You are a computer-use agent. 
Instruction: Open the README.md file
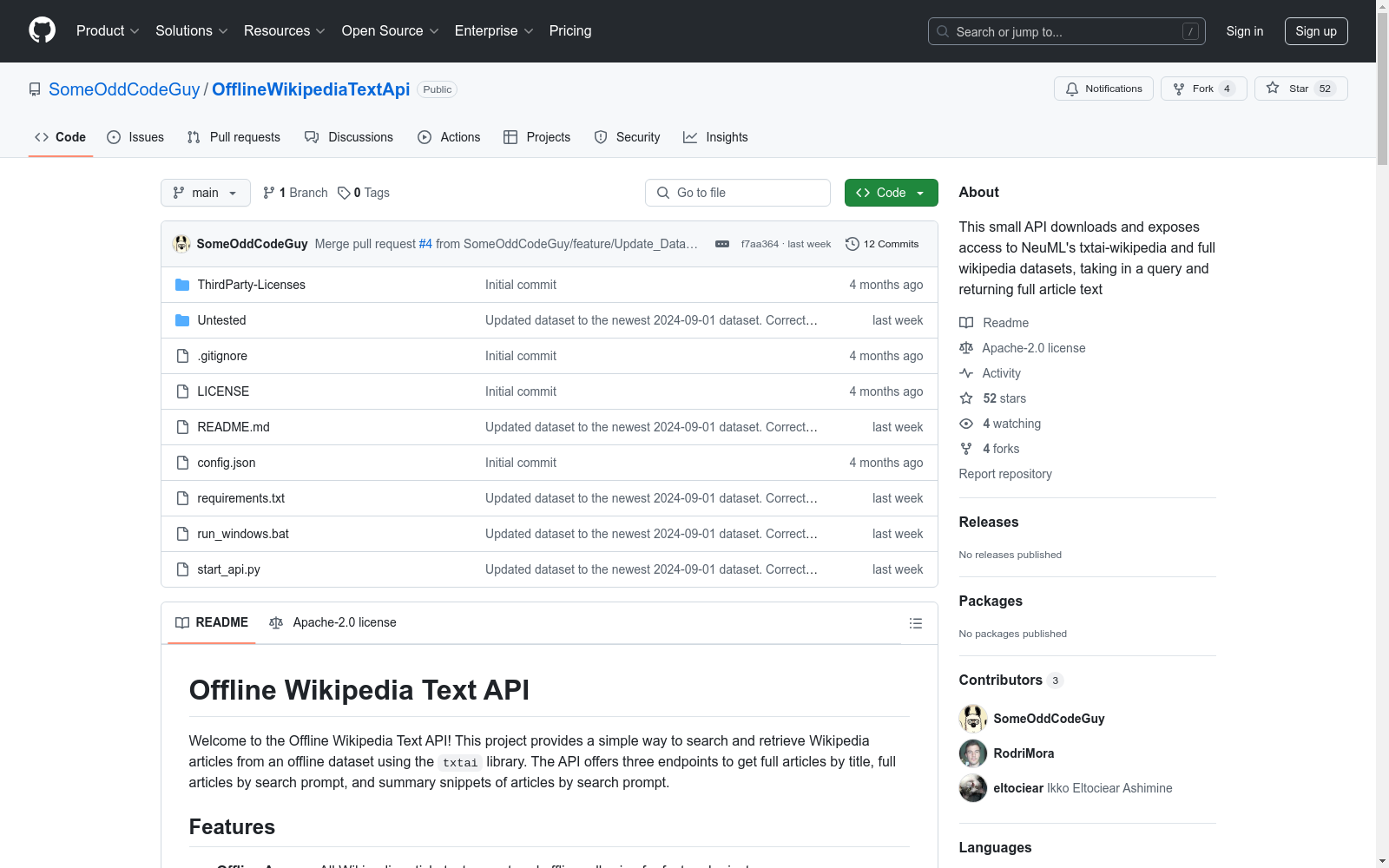click(x=234, y=427)
